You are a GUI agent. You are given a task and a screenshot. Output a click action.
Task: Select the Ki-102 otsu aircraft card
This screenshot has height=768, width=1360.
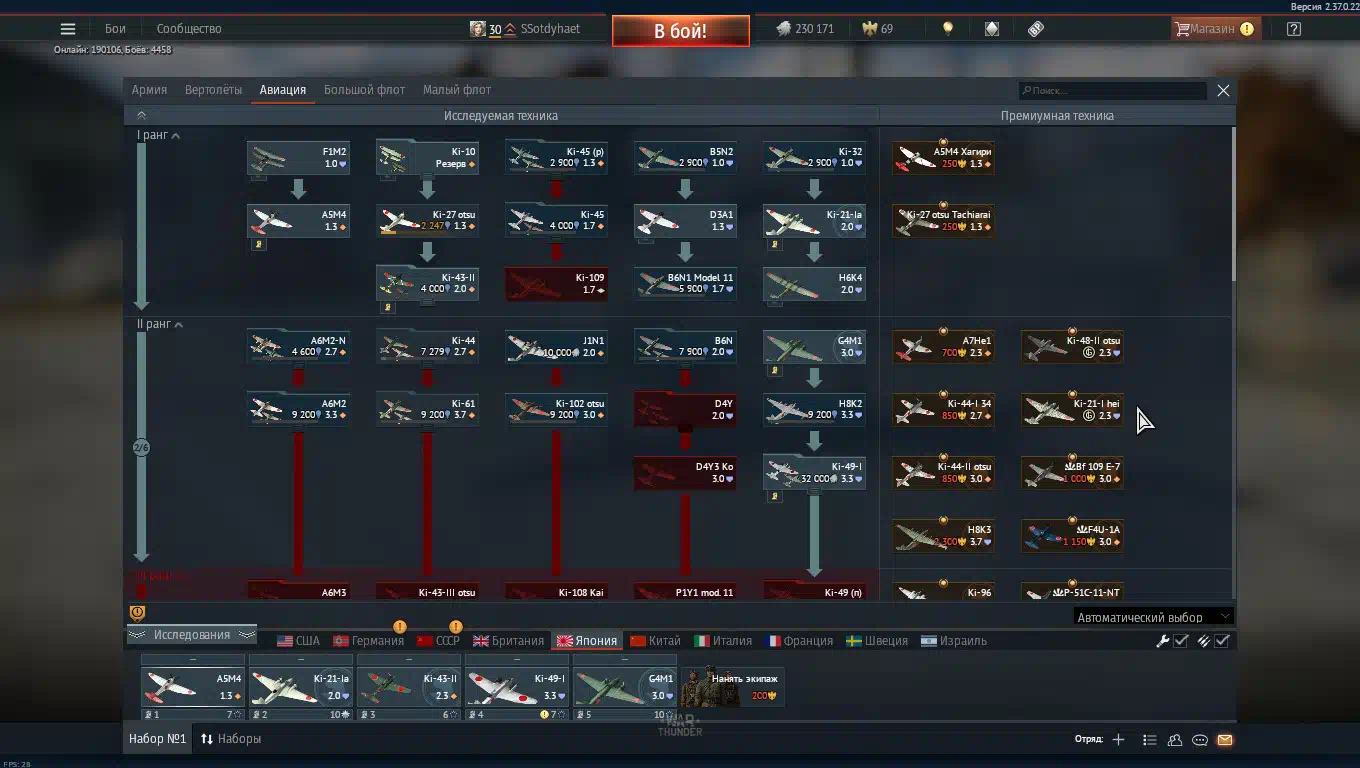click(556, 410)
